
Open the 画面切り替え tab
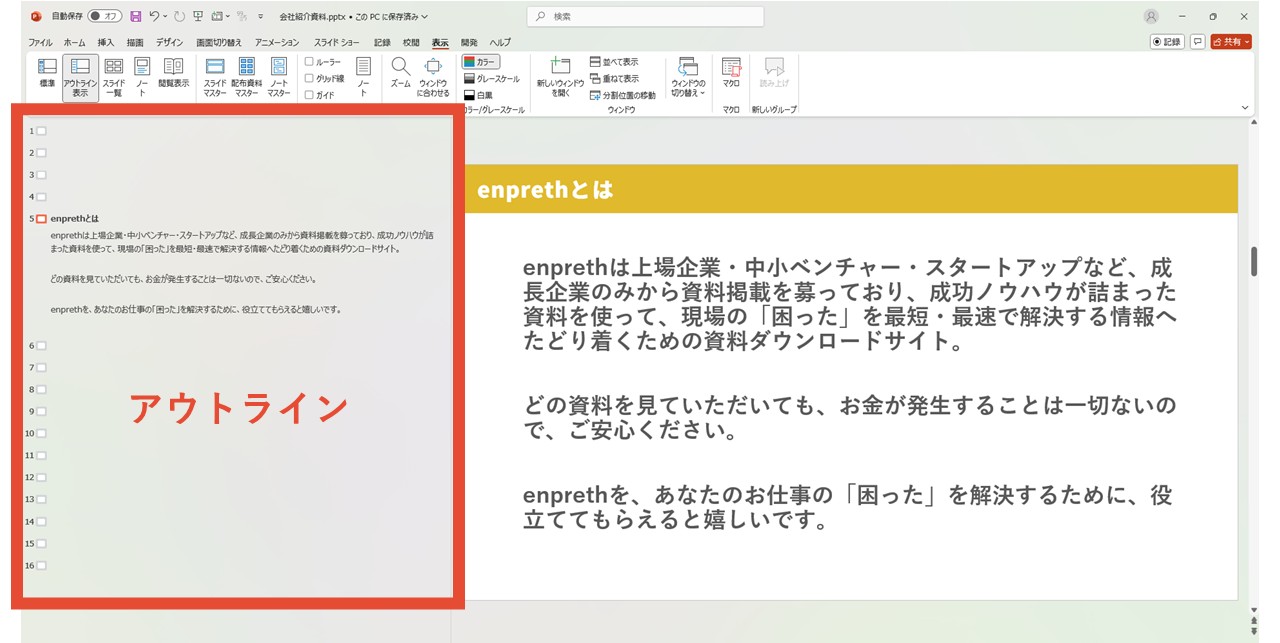[219, 43]
